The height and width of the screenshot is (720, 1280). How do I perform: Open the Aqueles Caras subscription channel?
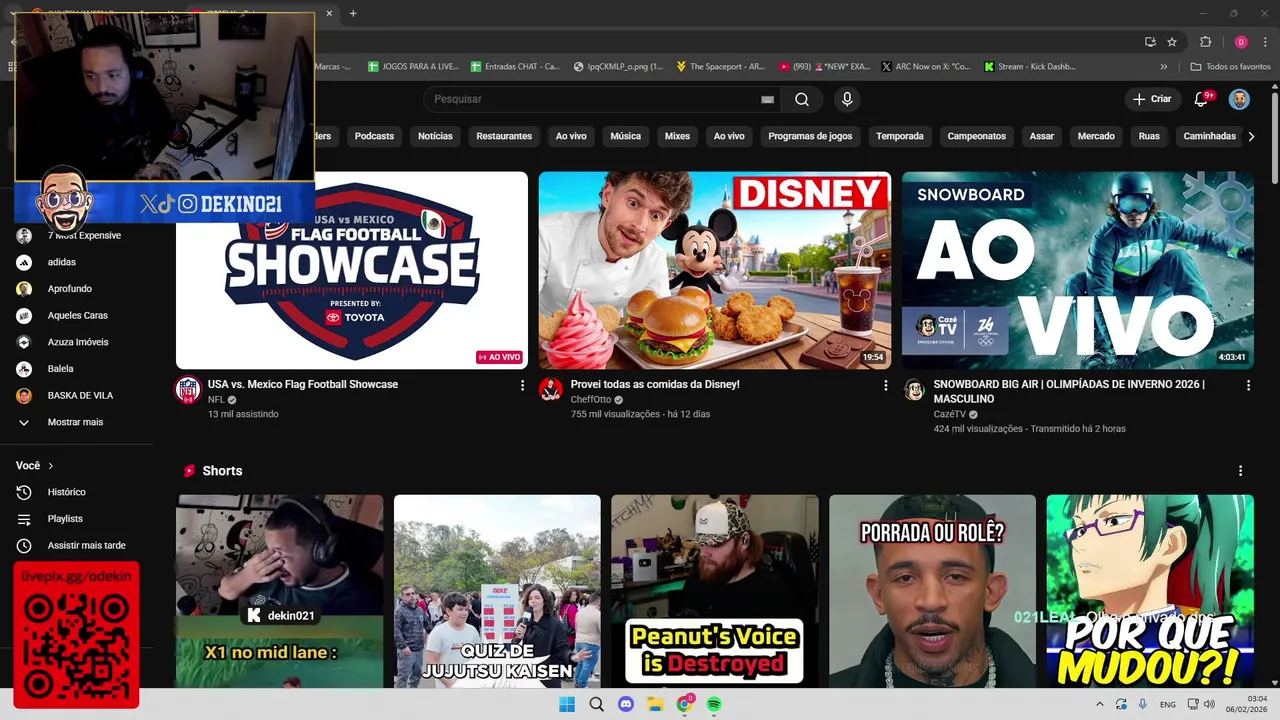(77, 316)
